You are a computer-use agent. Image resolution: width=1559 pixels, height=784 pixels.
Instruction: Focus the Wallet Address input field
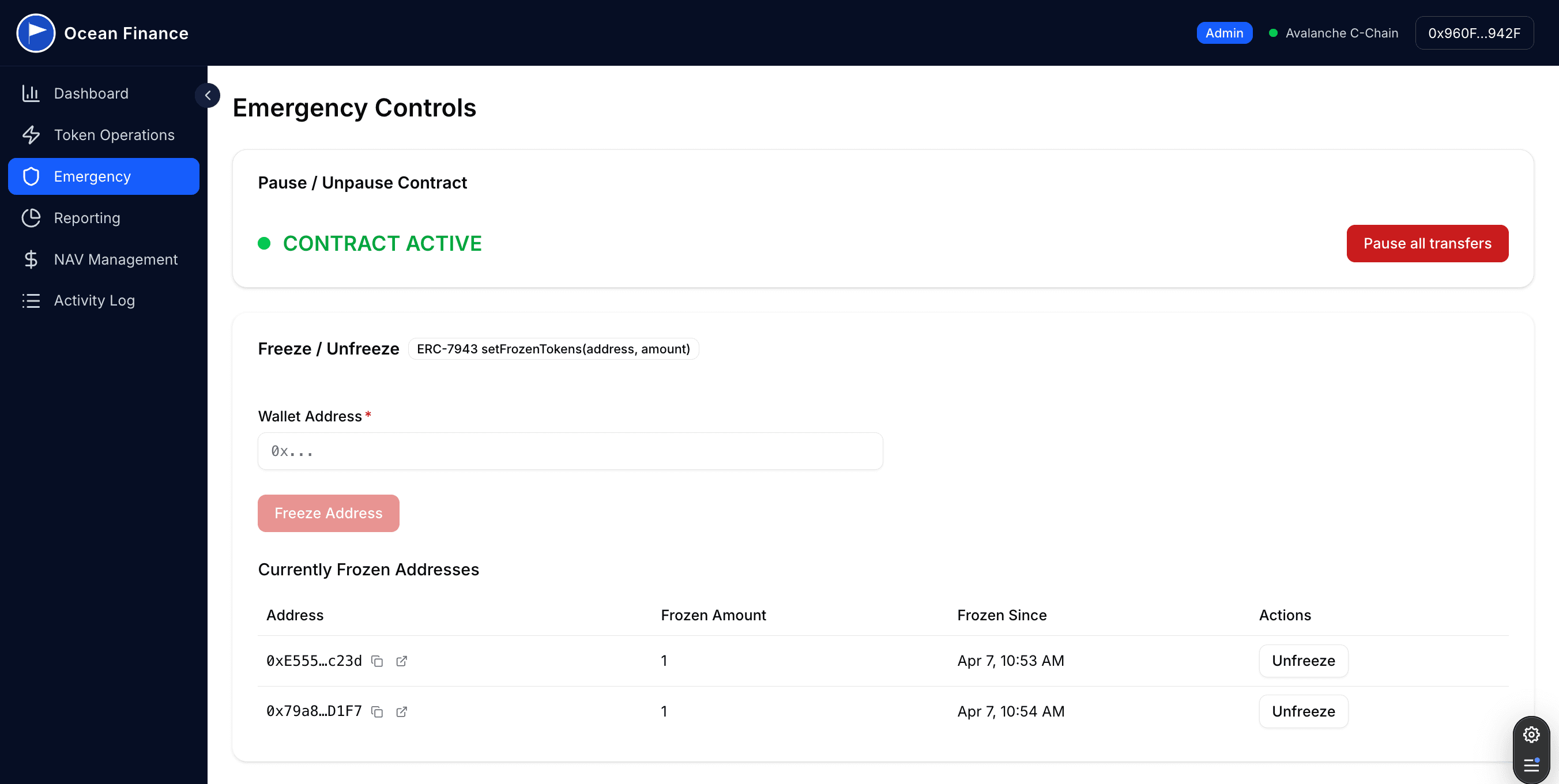570,451
